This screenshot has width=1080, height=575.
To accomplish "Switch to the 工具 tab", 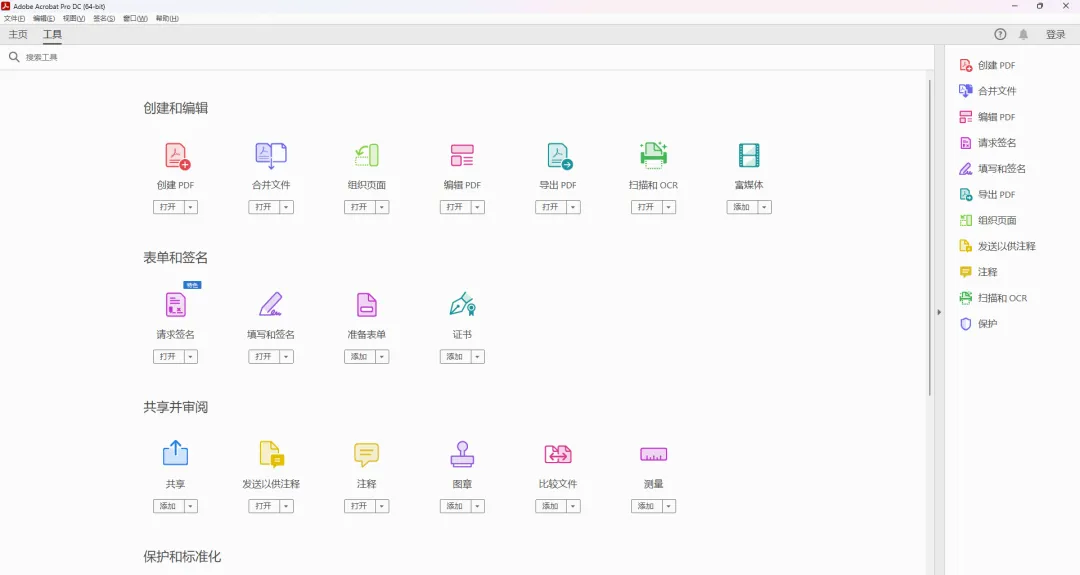I will (52, 34).
